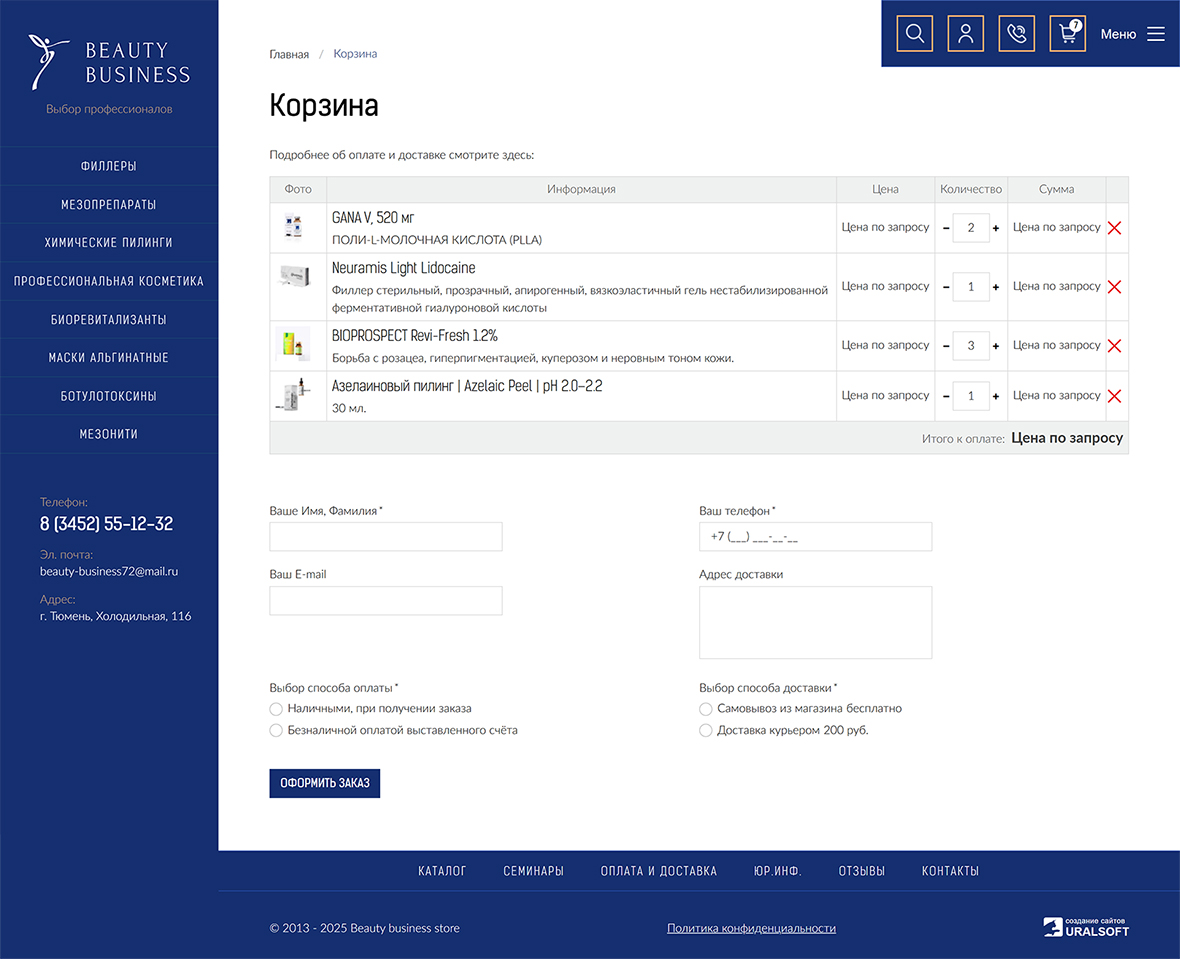The image size is (1180, 959).
Task: Click the Адрес доставки text area
Action: (x=815, y=622)
